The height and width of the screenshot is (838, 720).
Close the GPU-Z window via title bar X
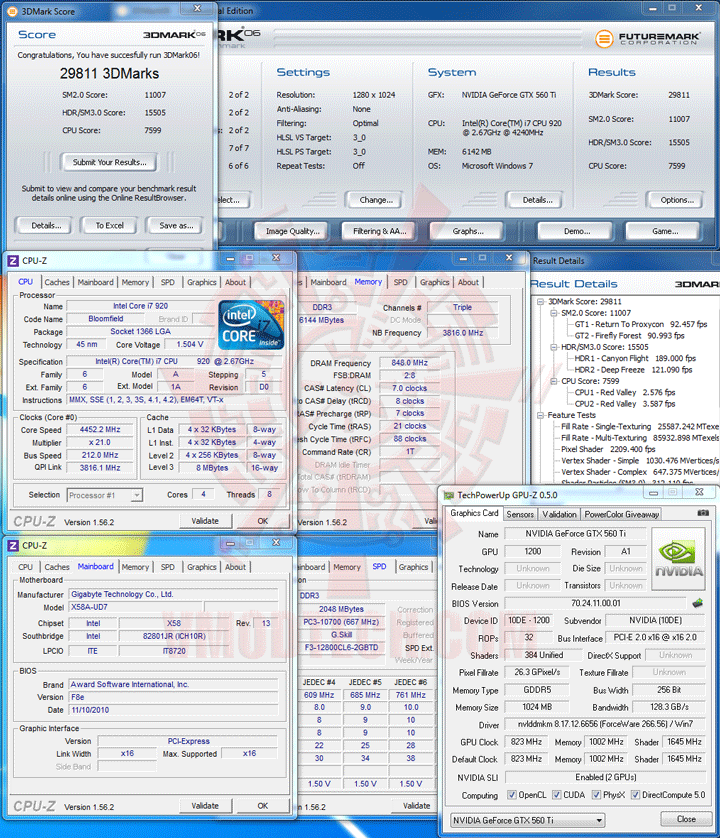699,492
